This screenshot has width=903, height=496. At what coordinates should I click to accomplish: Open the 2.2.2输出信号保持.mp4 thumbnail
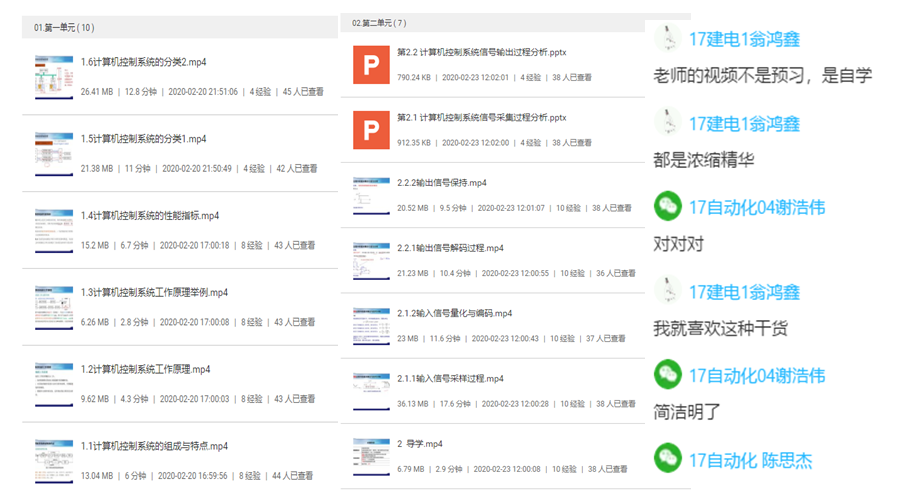tap(371, 195)
